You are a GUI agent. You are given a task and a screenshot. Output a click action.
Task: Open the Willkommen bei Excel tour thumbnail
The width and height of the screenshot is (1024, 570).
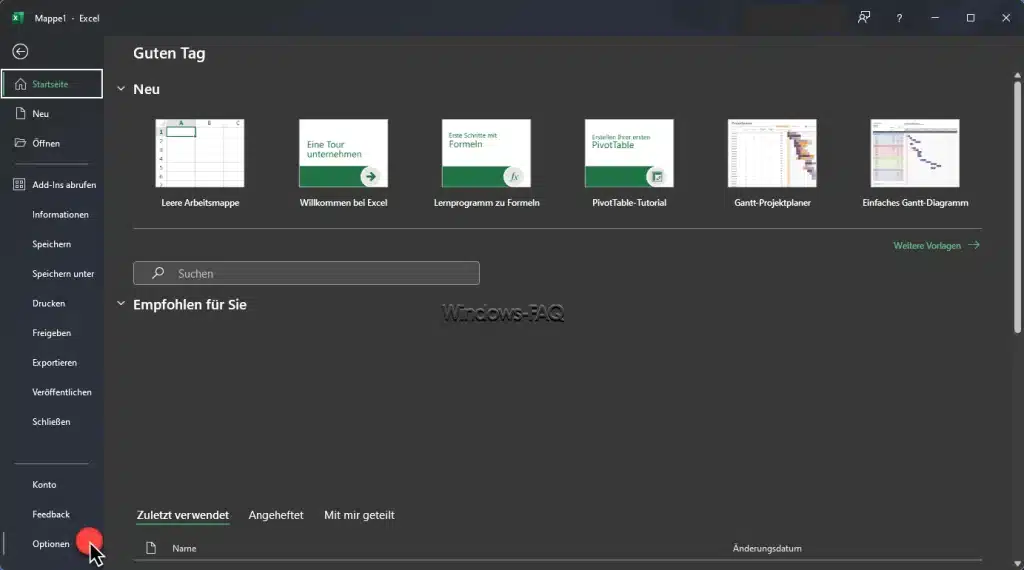(344, 153)
